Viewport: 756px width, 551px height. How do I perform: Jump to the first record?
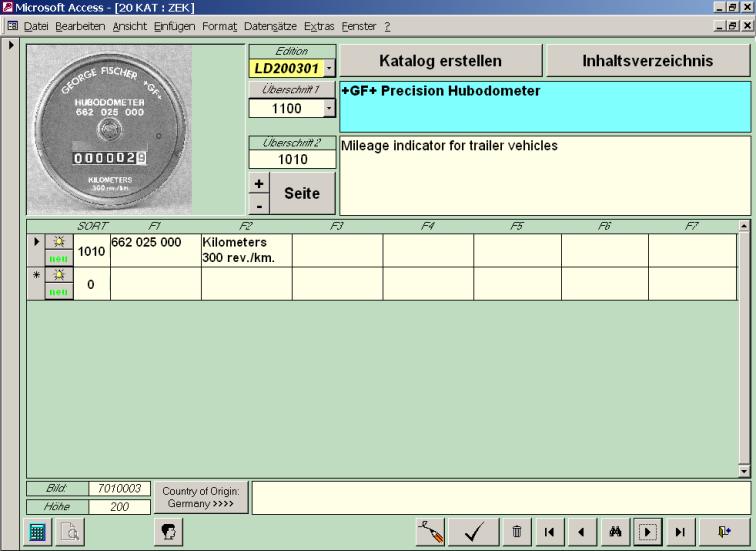point(548,533)
